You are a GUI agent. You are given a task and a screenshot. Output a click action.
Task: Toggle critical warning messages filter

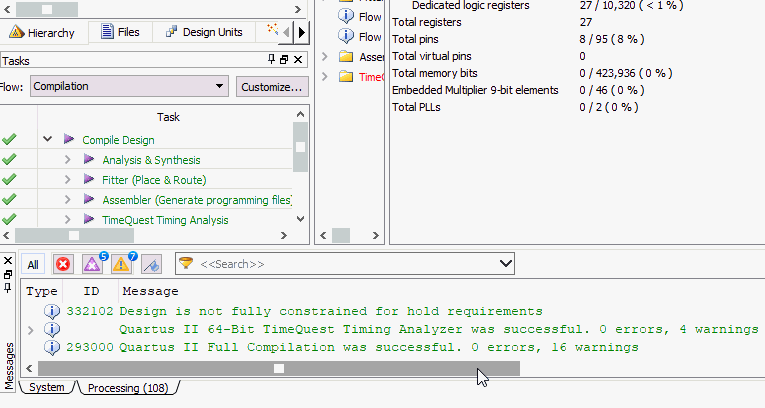tap(92, 265)
